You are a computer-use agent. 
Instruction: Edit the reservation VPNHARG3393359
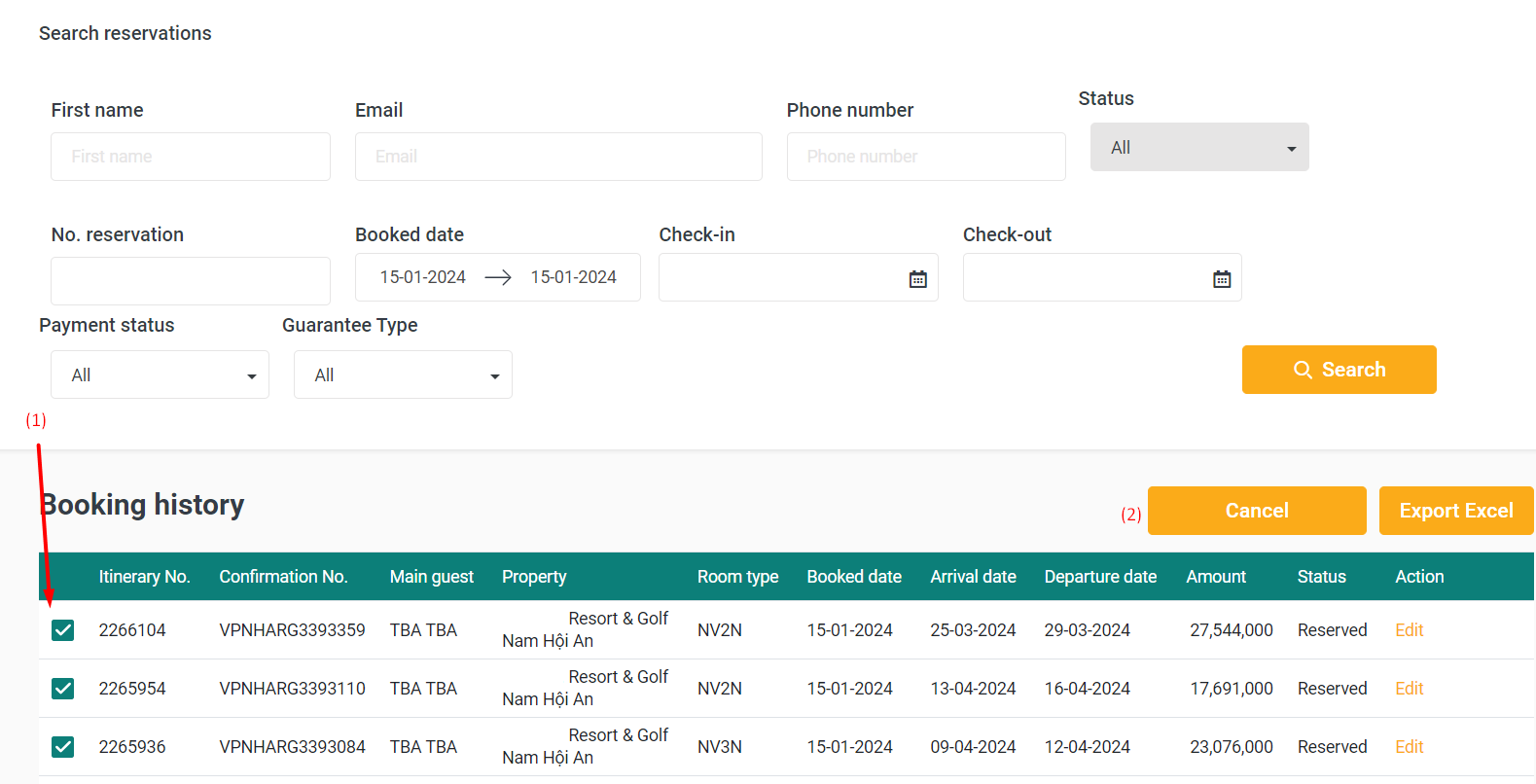click(x=1409, y=630)
